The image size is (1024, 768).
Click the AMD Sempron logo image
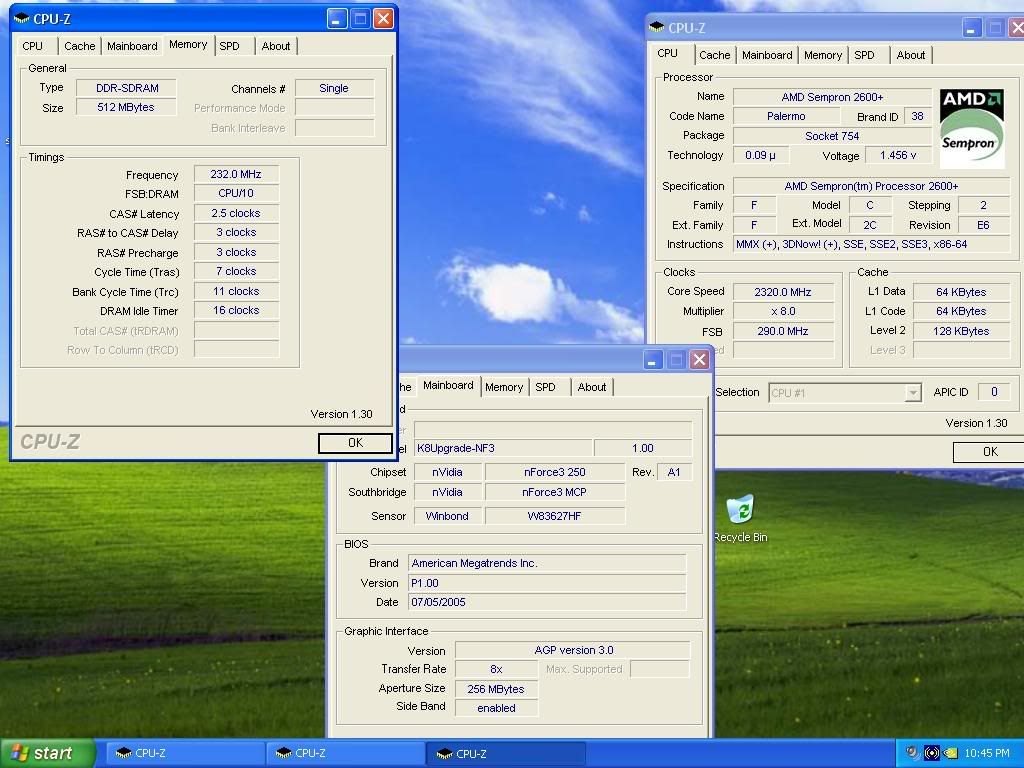[x=972, y=129]
